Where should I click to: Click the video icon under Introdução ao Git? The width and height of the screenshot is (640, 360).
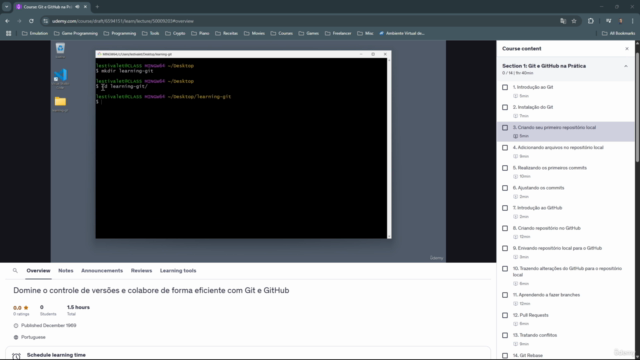coord(516,96)
